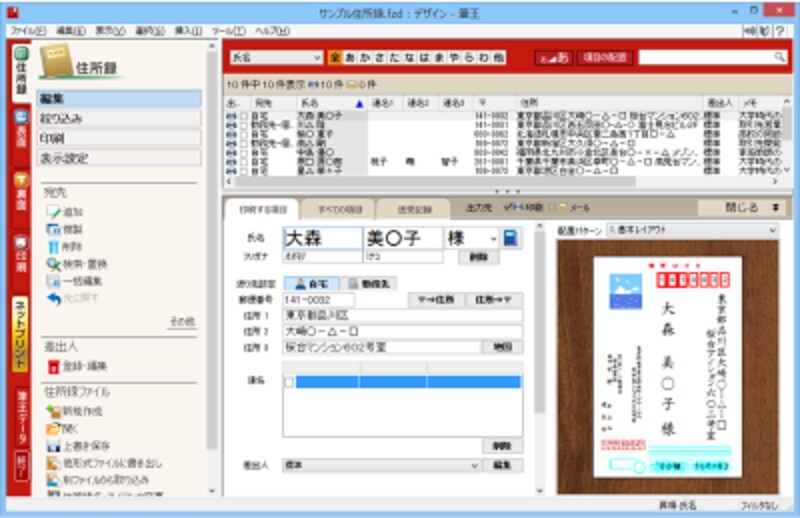Click the 項目の配置 button

(605, 57)
